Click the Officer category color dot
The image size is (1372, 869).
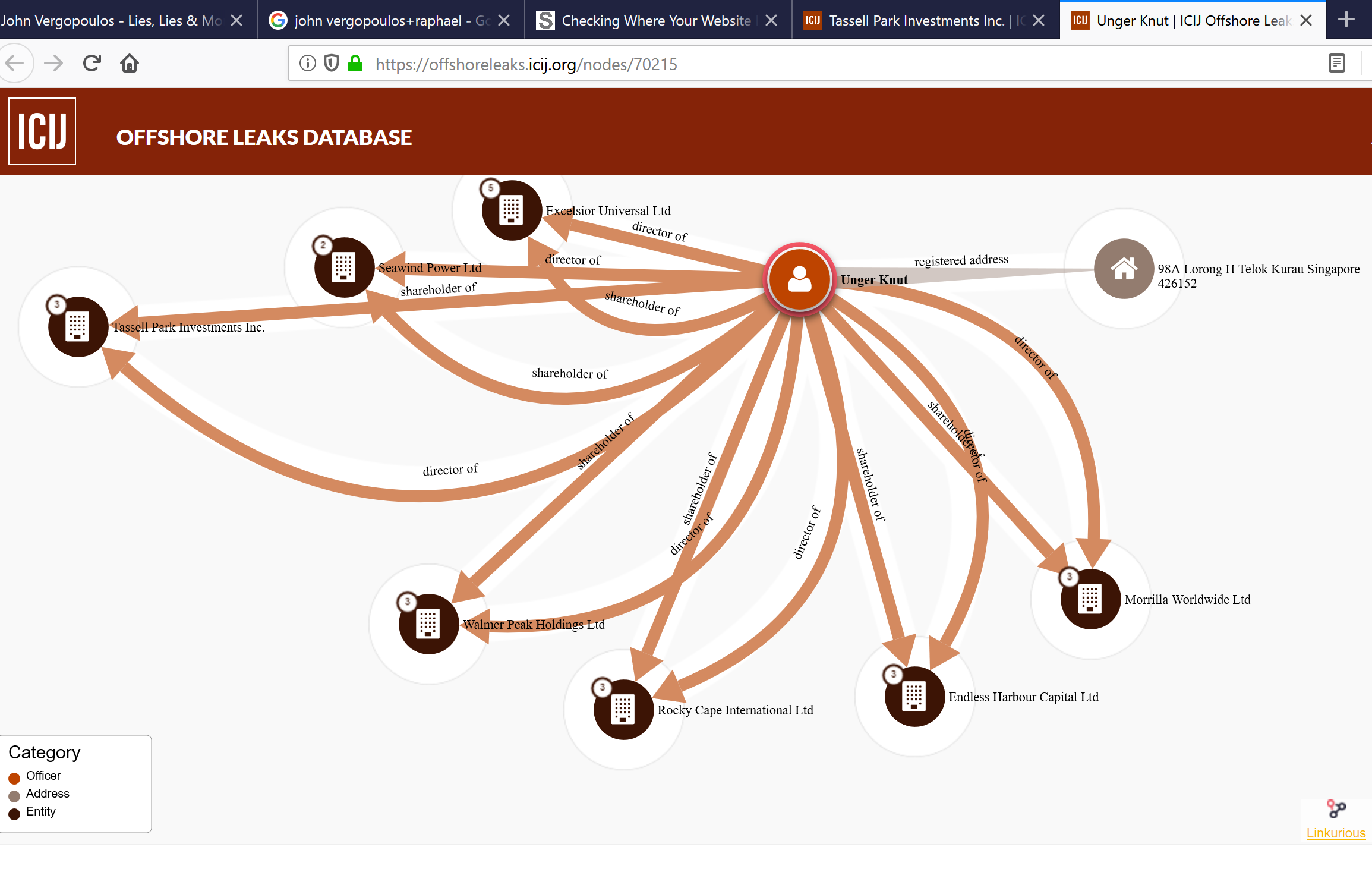pos(14,777)
